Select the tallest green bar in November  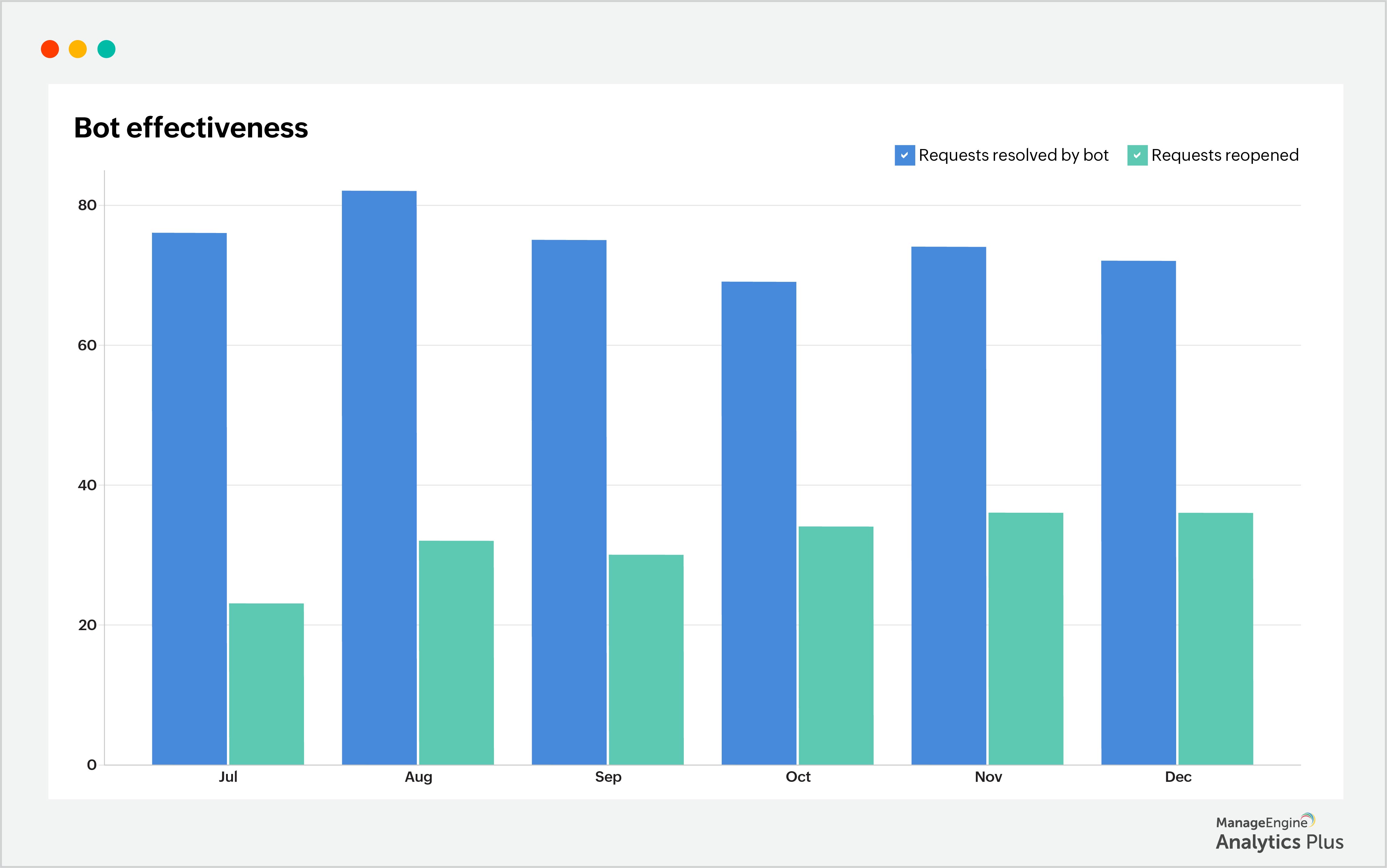[1026, 637]
